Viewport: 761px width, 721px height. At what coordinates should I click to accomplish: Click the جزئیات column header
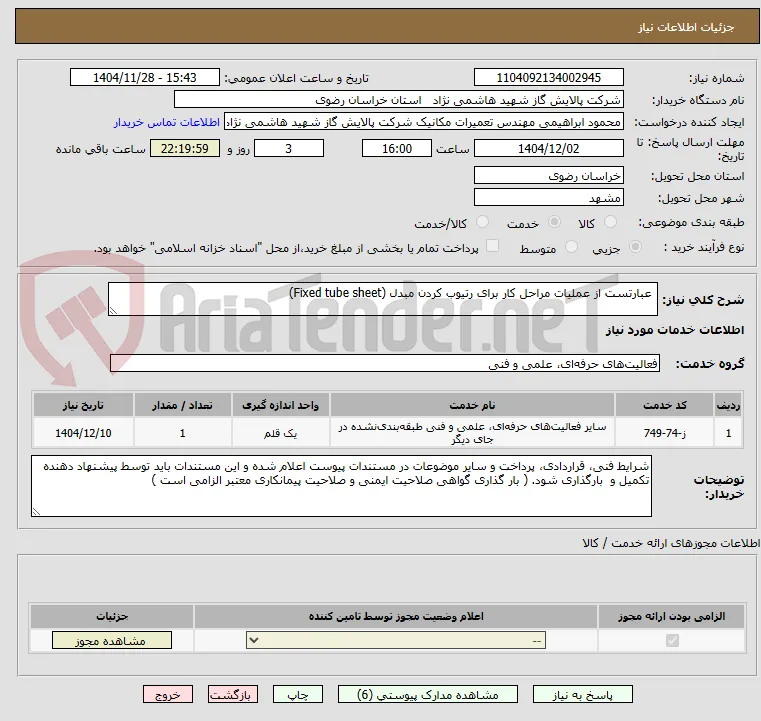112,616
